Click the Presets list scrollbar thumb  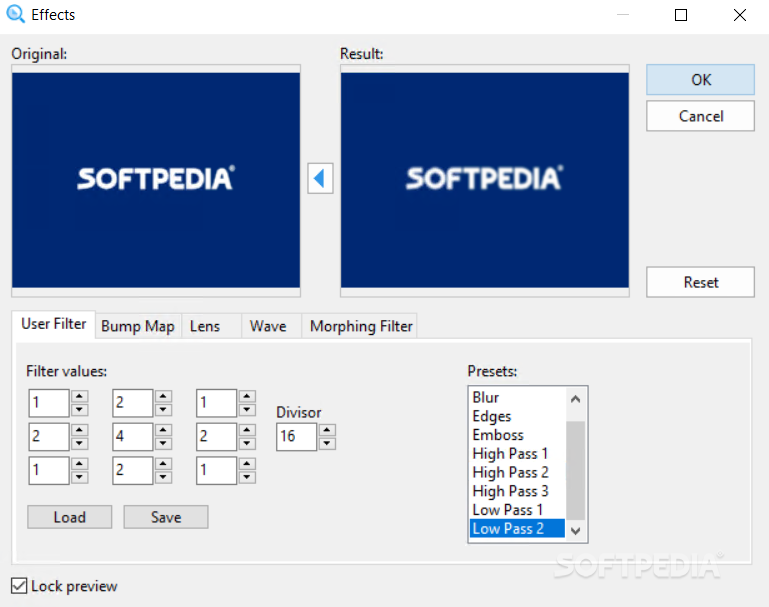[576, 470]
